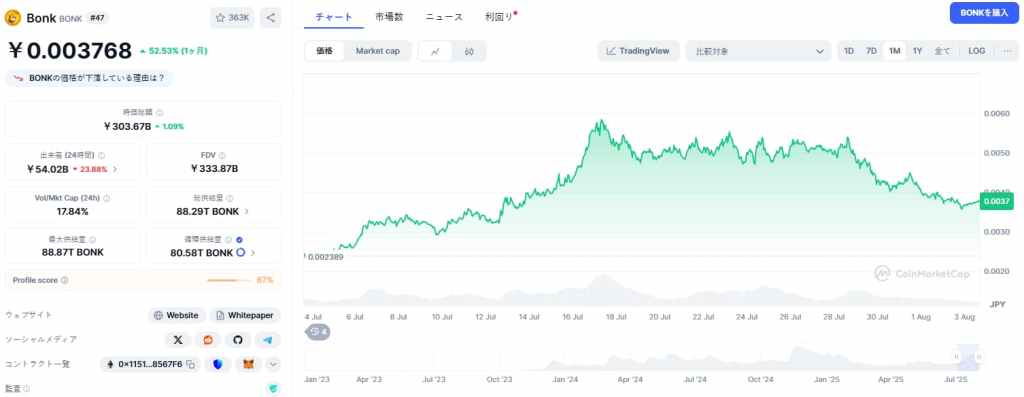Click the highlighted range in mini timeline
This screenshot has width=1024, height=397.
[968, 357]
